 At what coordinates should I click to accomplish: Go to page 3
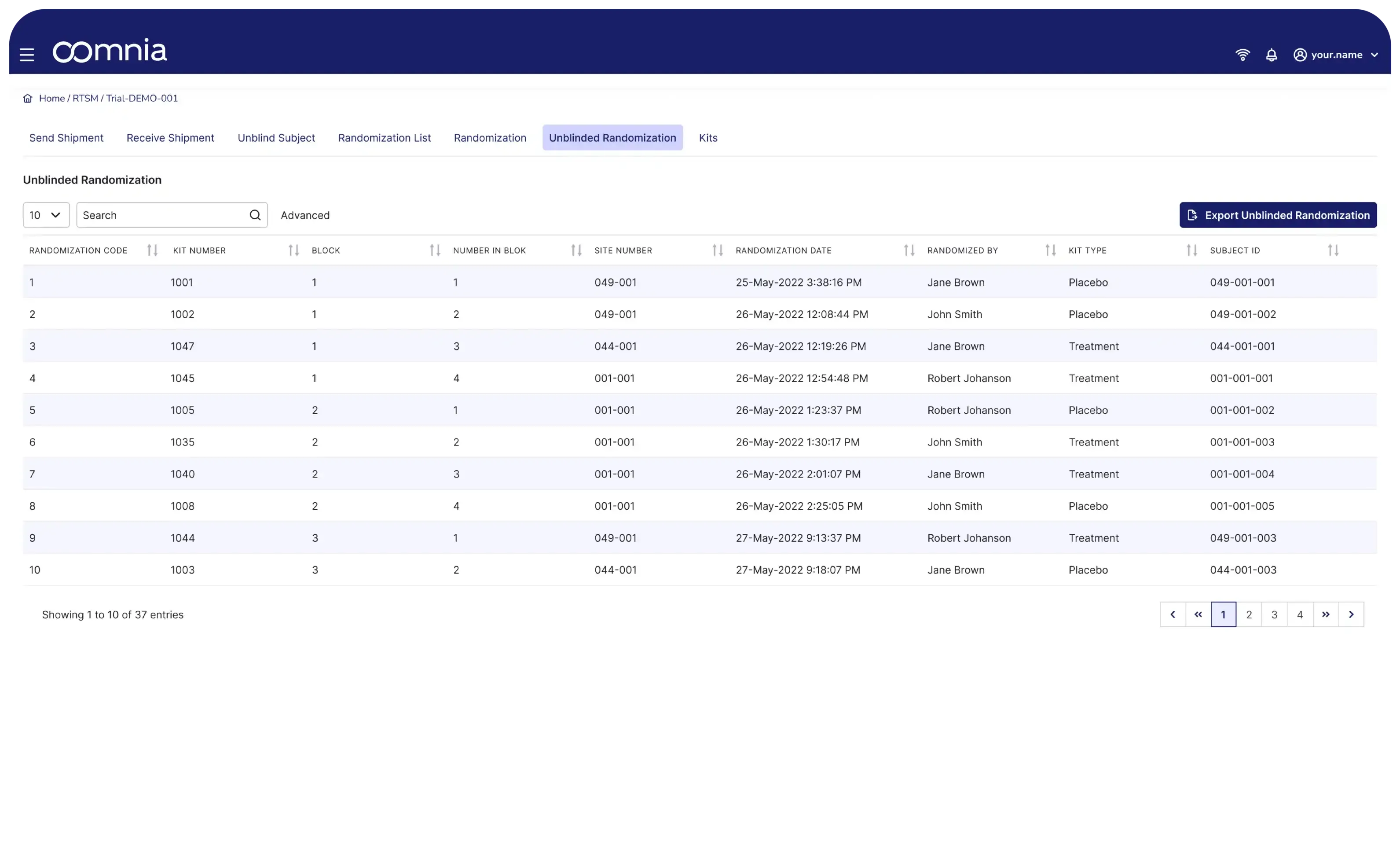pyautogui.click(x=1275, y=614)
